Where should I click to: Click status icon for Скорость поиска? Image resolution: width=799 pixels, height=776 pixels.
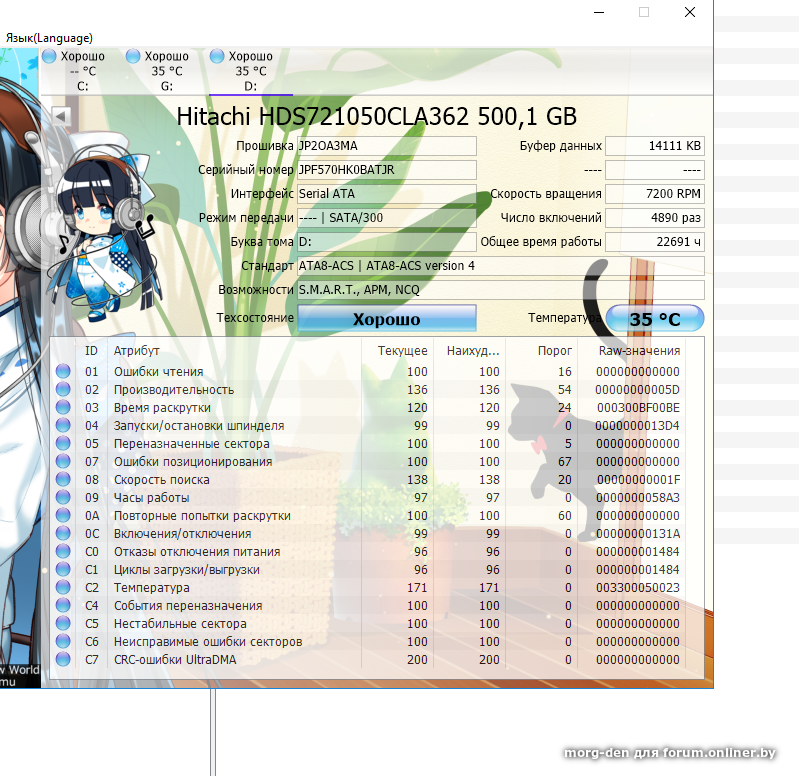[x=63, y=479]
